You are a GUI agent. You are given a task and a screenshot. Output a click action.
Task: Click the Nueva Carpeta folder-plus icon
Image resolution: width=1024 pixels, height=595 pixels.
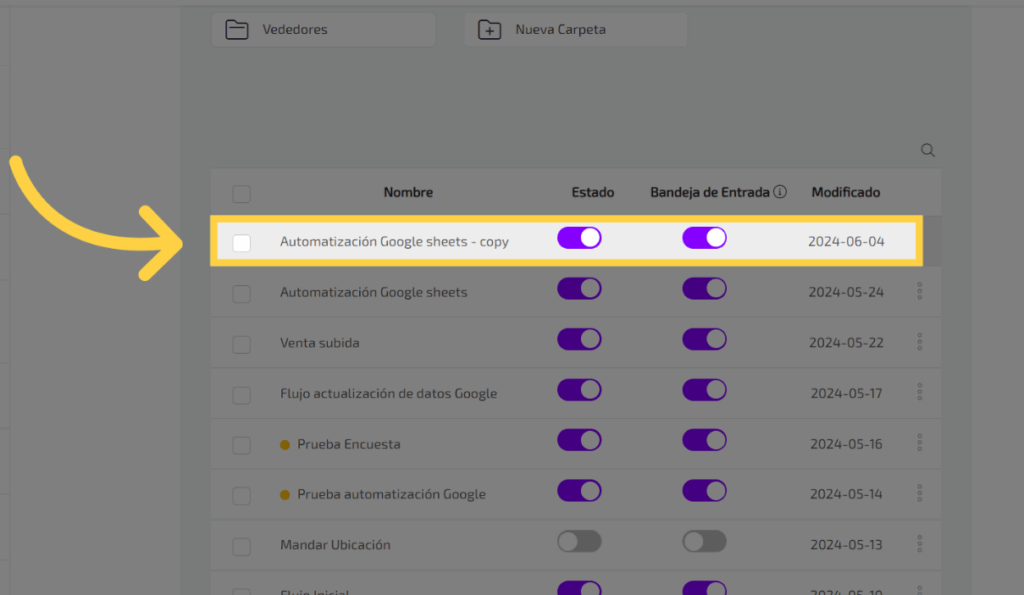click(489, 30)
